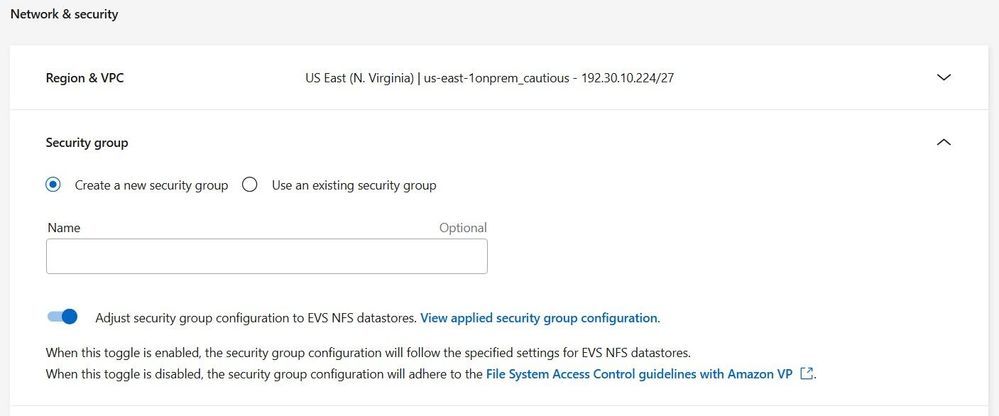
Task: Click the 'When this toggle is disabled' description
Action: click(x=265, y=374)
